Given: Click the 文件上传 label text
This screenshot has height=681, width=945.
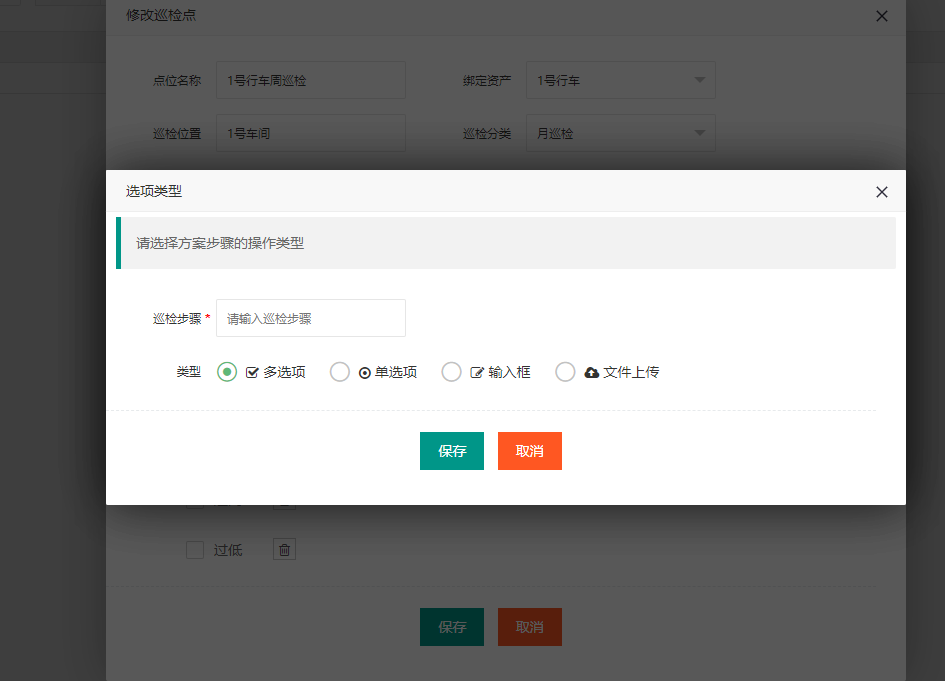Looking at the screenshot, I should (x=631, y=372).
